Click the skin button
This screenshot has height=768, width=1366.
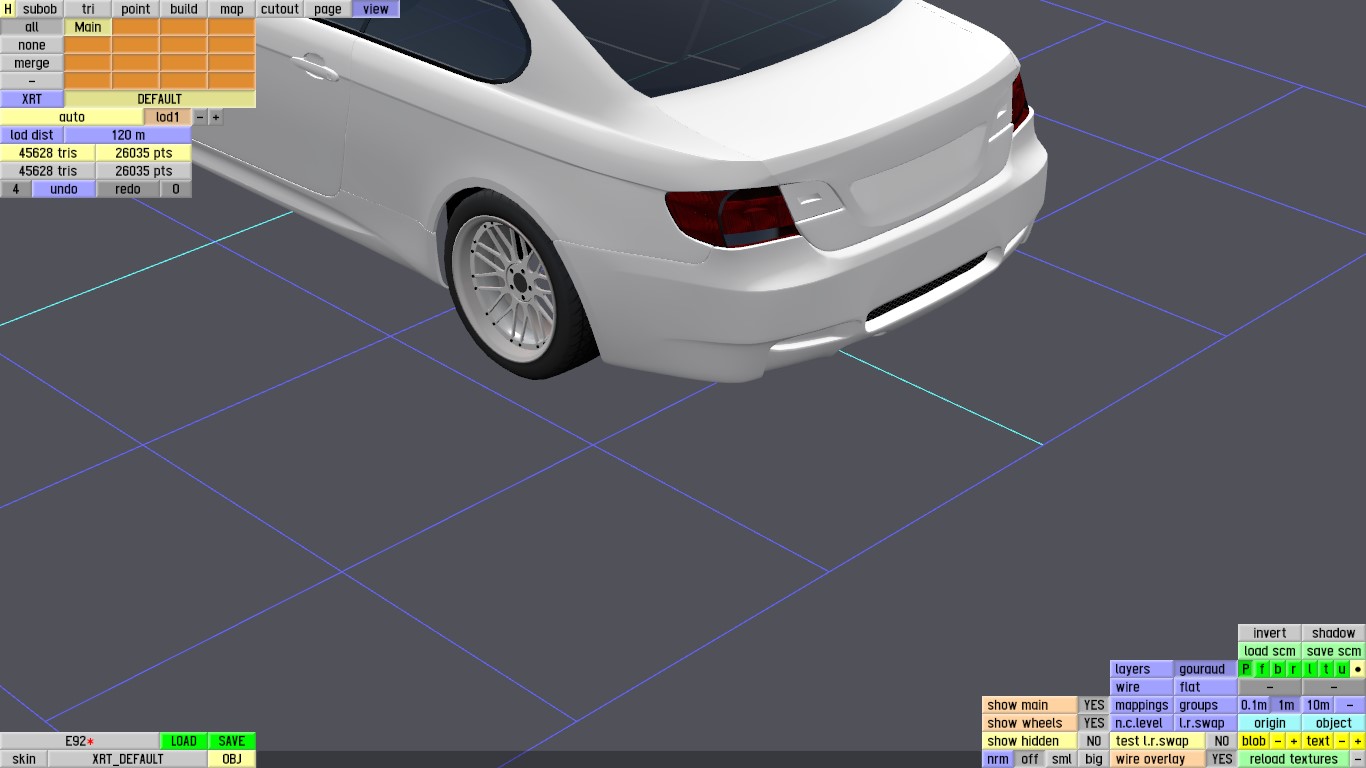(x=24, y=759)
